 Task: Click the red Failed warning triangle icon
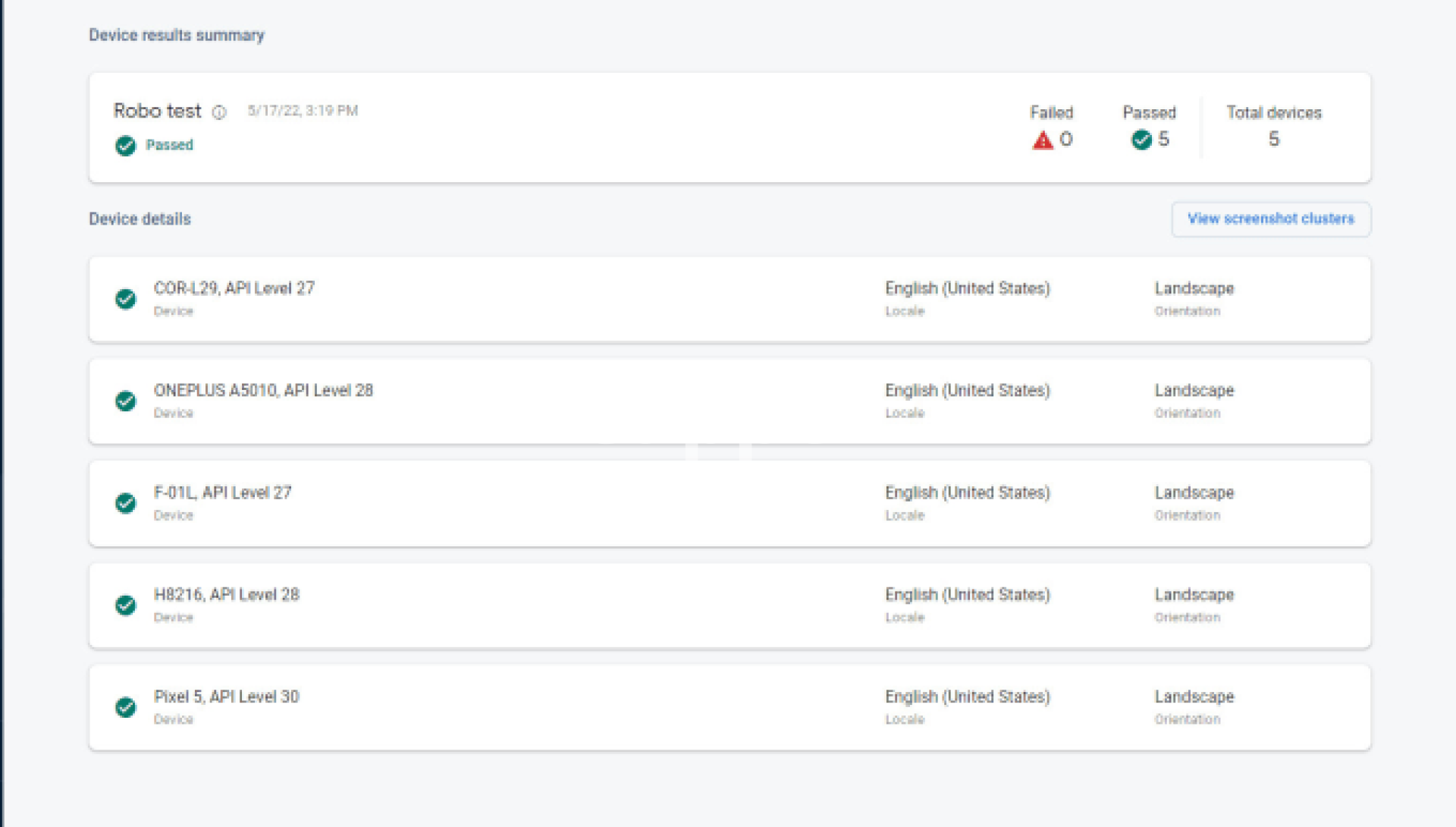click(1043, 140)
